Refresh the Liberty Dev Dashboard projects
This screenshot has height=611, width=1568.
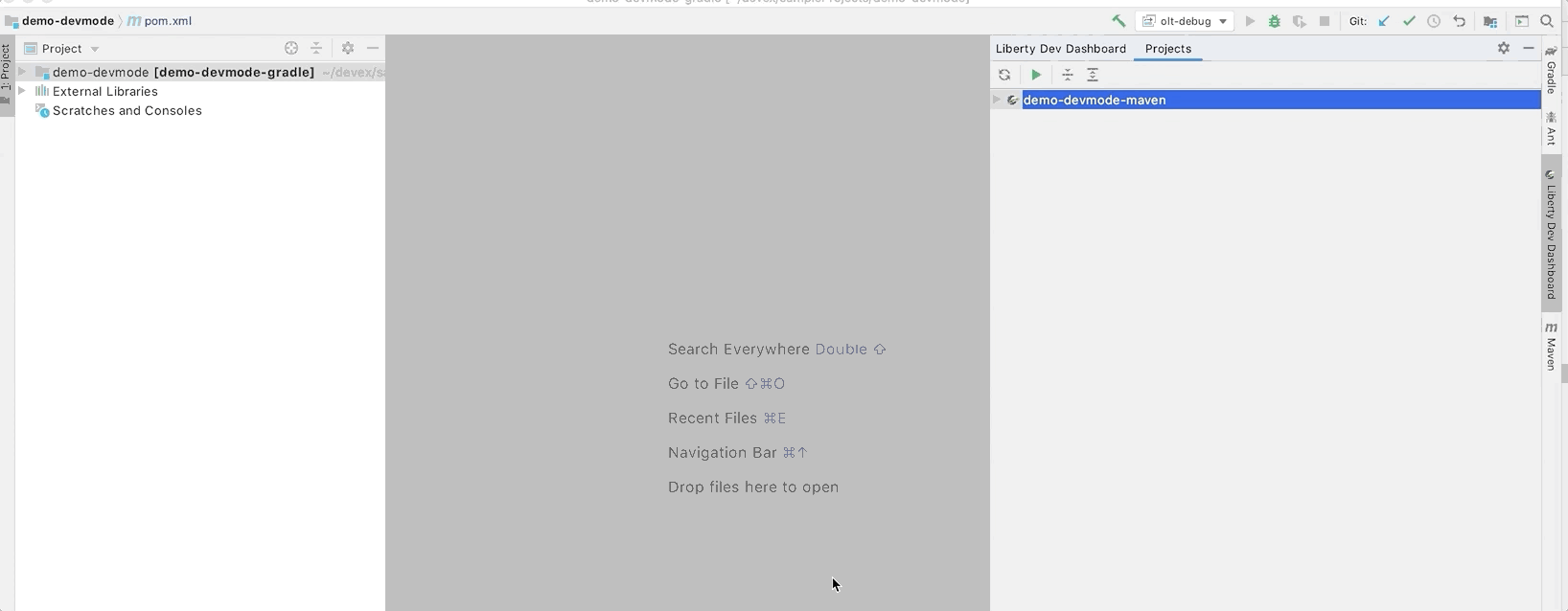click(1004, 75)
